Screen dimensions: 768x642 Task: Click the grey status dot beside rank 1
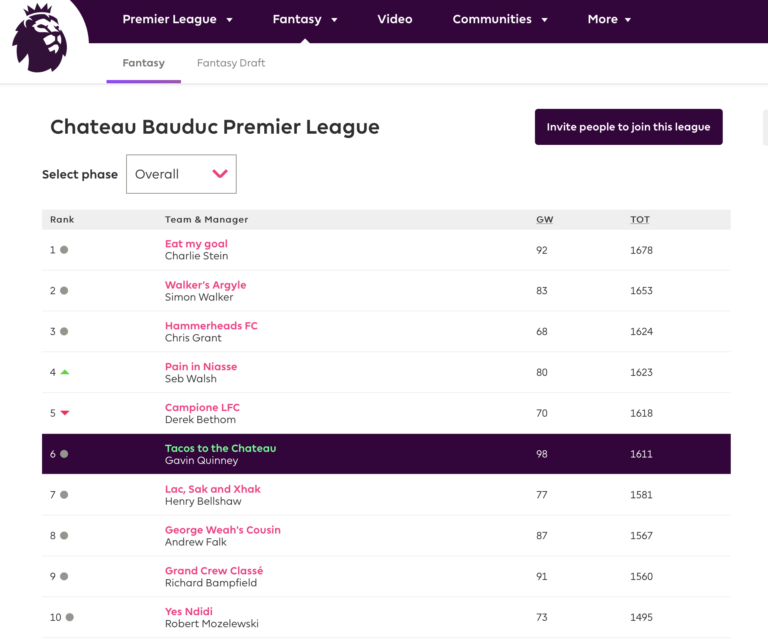[x=64, y=250]
